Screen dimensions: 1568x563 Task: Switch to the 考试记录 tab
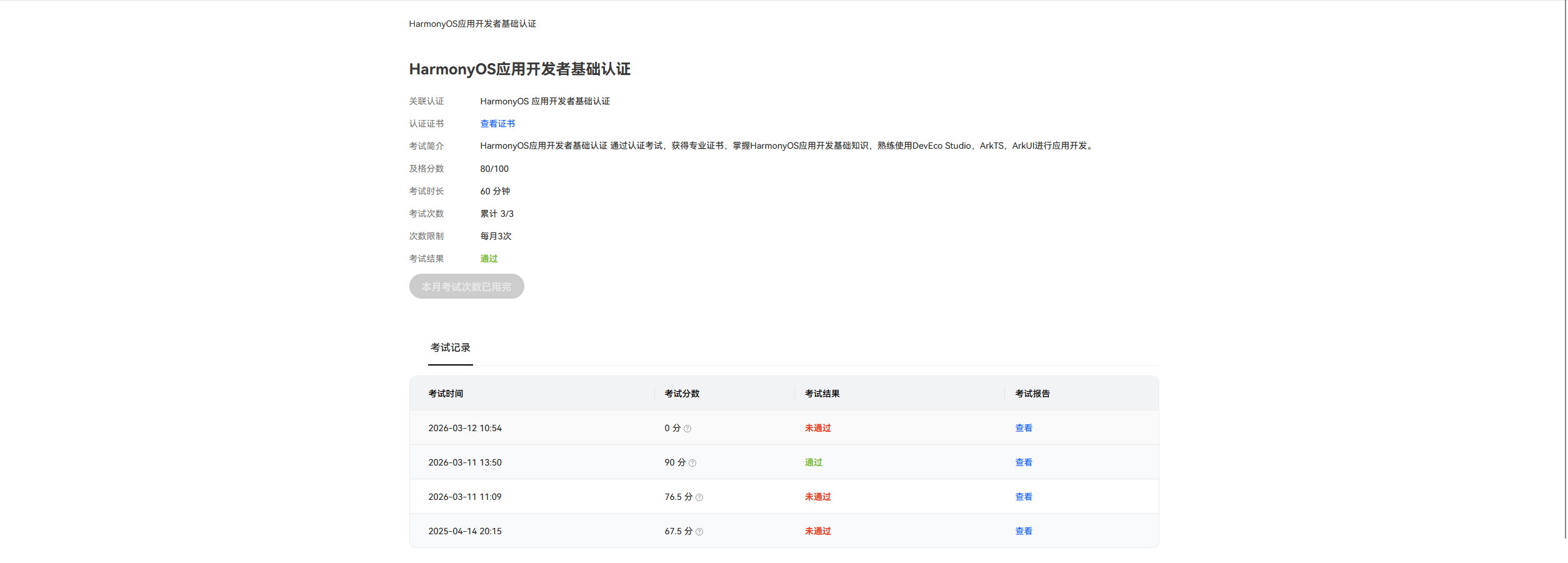coord(450,347)
